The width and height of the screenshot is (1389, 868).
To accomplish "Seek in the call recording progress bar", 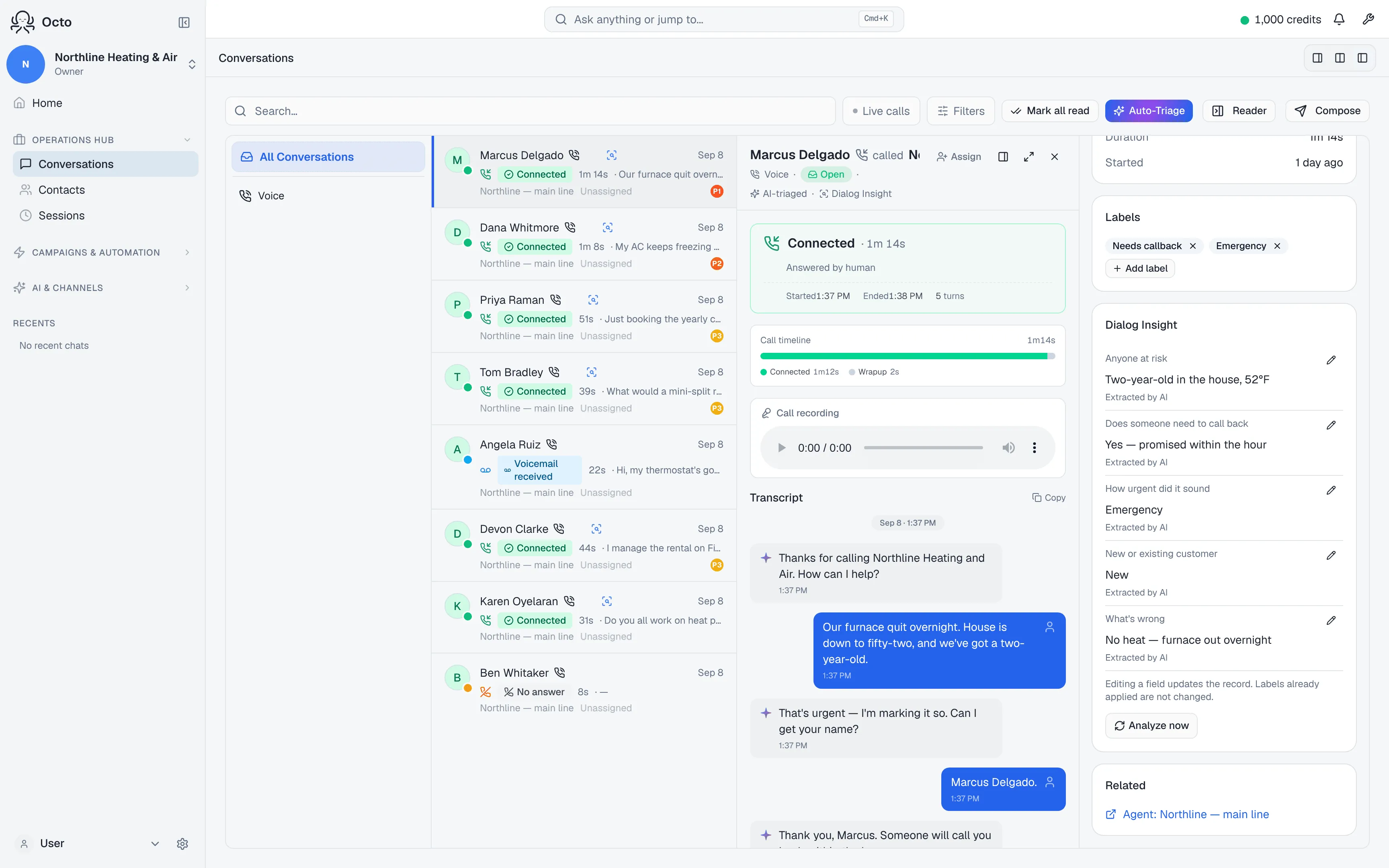I will pyautogui.click(x=923, y=448).
